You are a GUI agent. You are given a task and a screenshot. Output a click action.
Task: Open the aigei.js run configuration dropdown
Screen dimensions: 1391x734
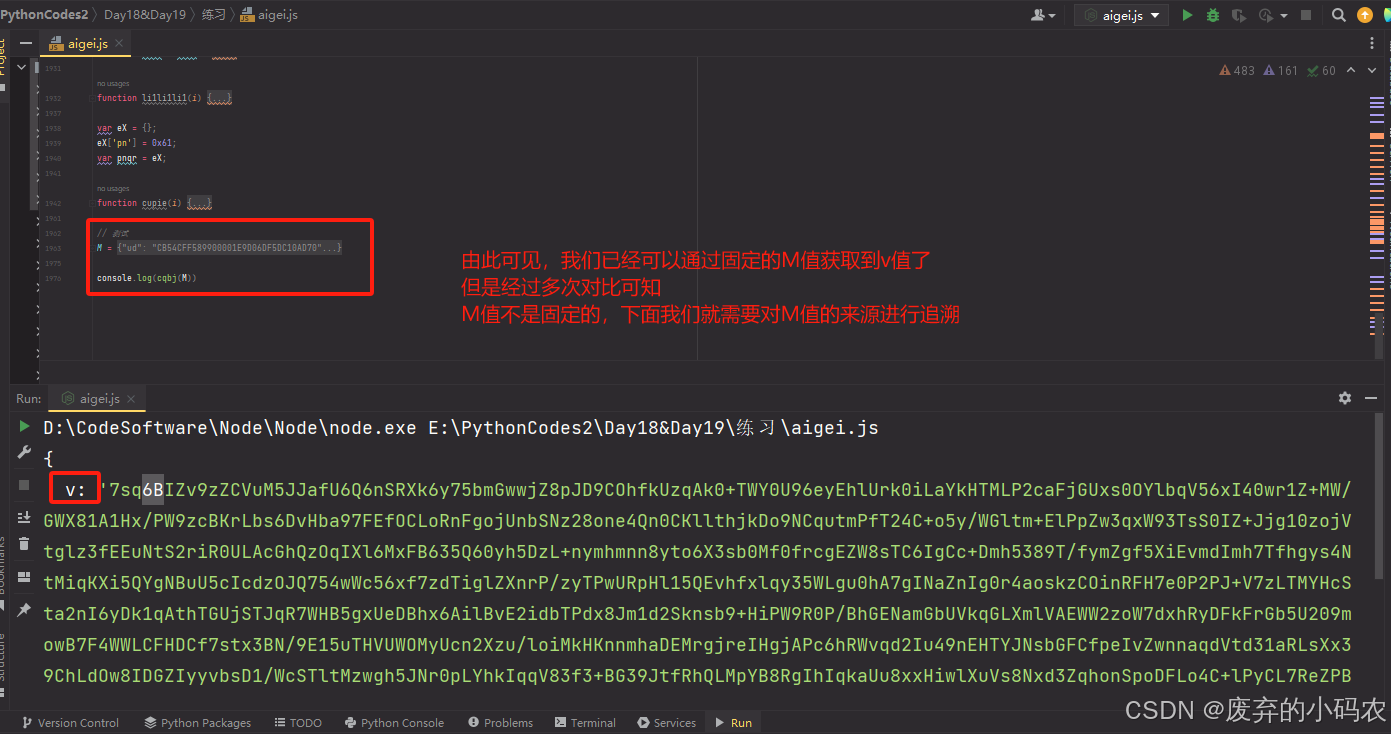coord(1121,15)
